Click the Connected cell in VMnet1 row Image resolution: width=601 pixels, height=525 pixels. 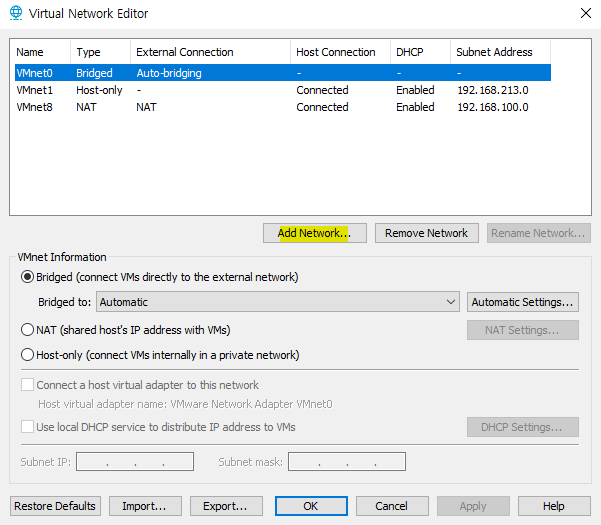tap(322, 90)
